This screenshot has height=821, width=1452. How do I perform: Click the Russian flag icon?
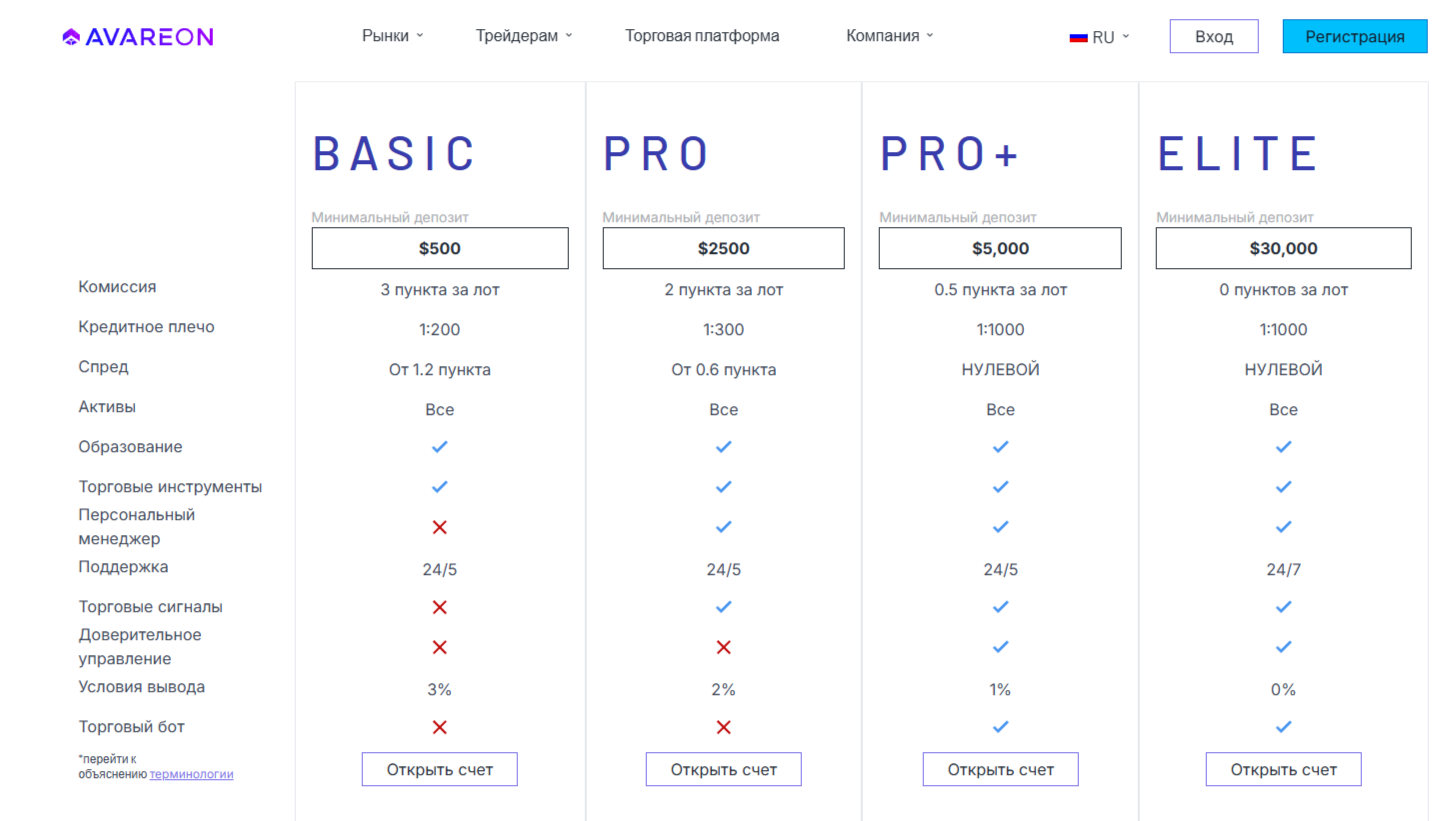click(1078, 37)
